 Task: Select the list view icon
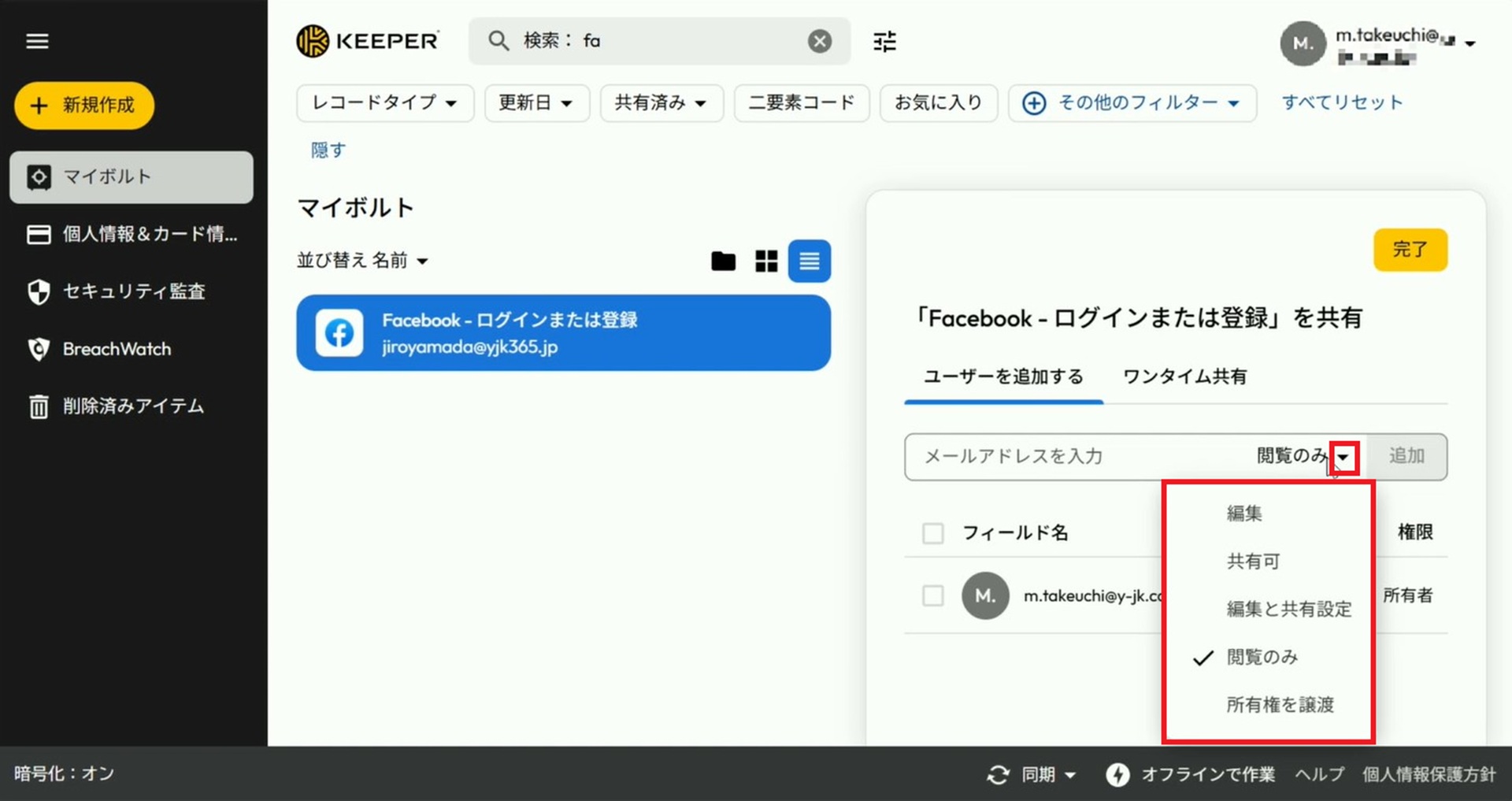point(809,261)
